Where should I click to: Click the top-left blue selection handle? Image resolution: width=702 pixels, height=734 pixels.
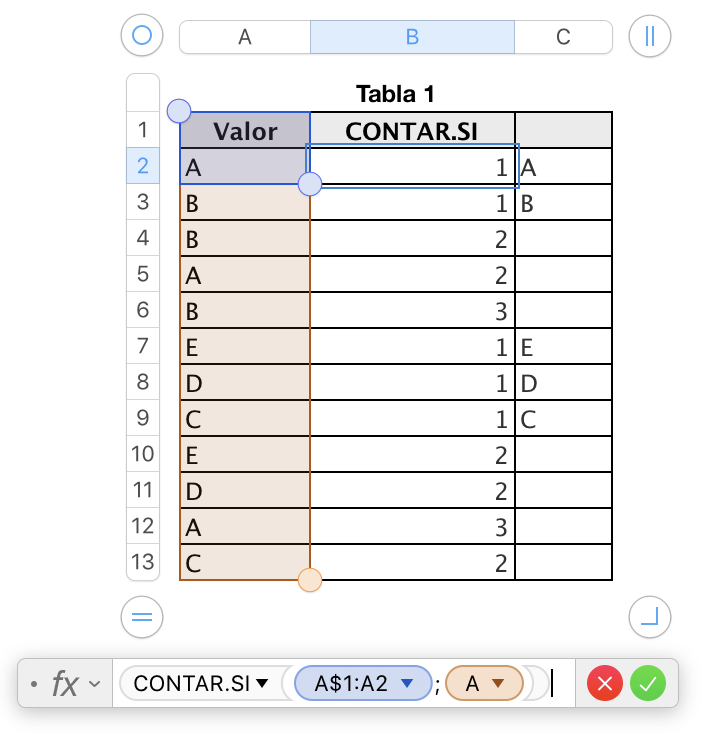[180, 111]
